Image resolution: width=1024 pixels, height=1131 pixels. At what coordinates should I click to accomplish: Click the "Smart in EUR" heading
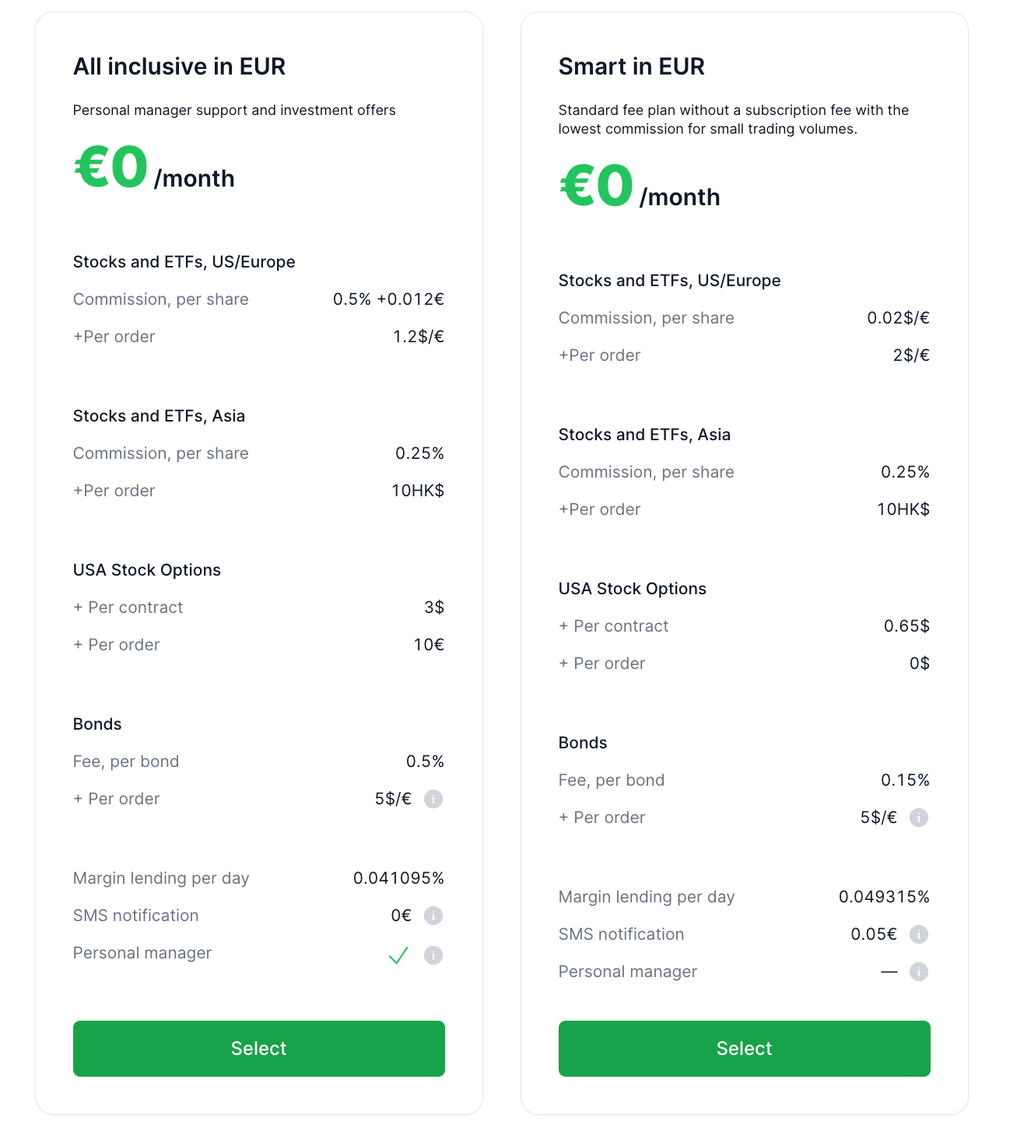click(x=631, y=67)
